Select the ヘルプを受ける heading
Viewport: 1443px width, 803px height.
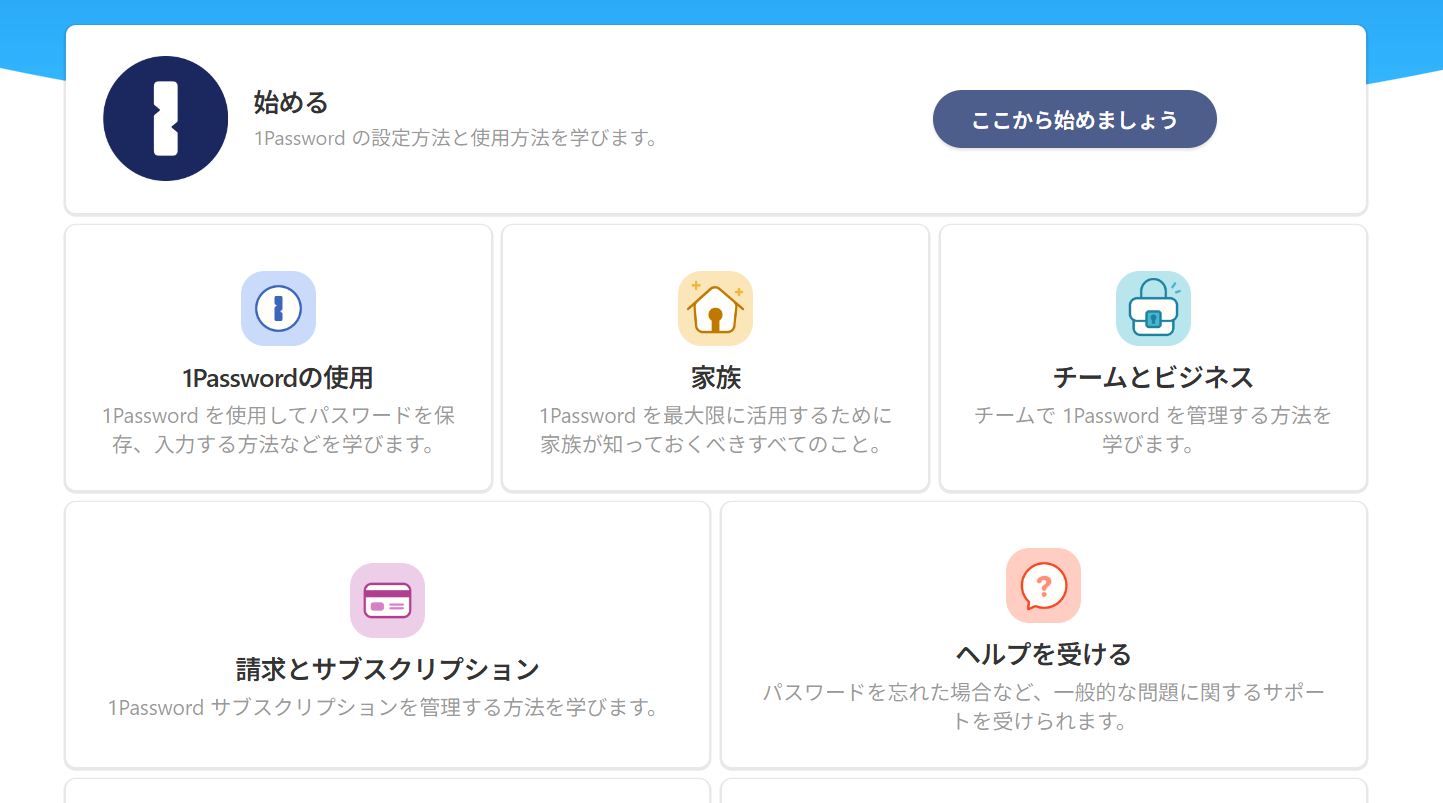pos(1043,655)
